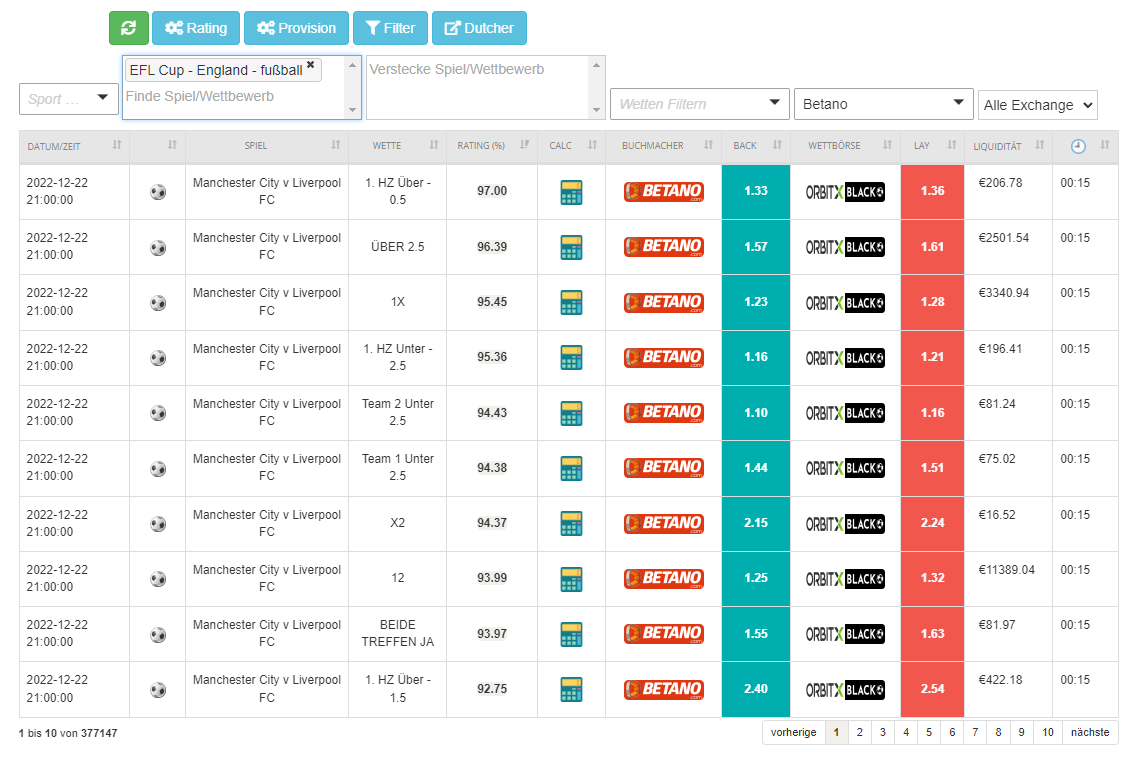Go to page 5
Viewport: 1143px width, 757px height.
pyautogui.click(x=929, y=732)
